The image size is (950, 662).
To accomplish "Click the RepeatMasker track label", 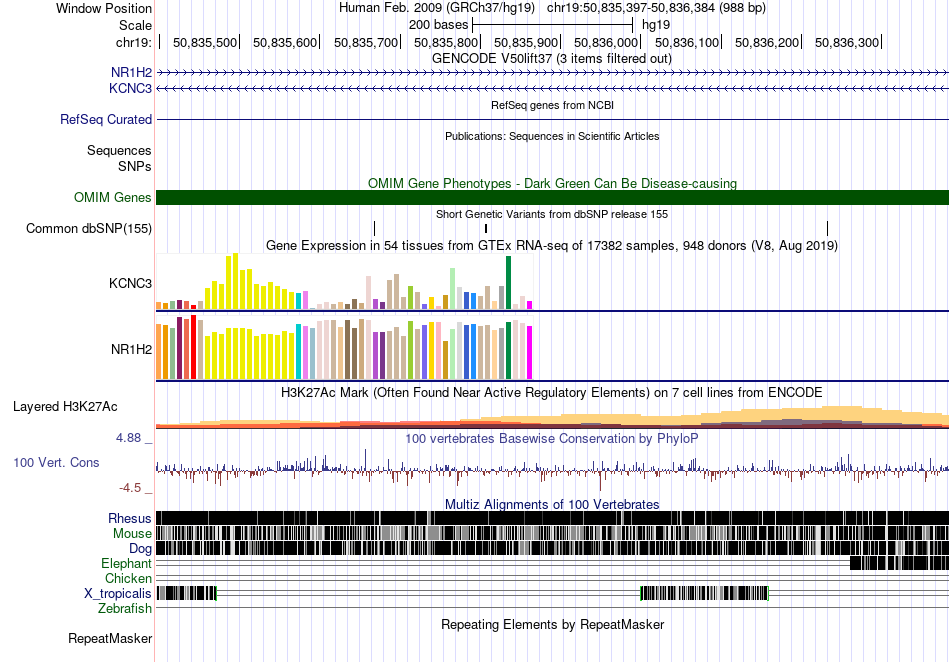I will 110,638.
